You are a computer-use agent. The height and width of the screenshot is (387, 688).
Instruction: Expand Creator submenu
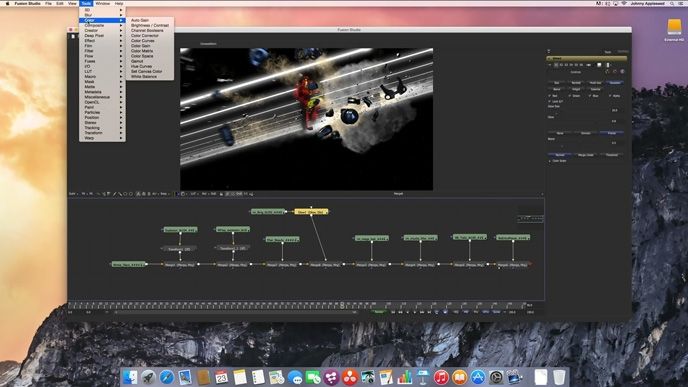pos(102,31)
